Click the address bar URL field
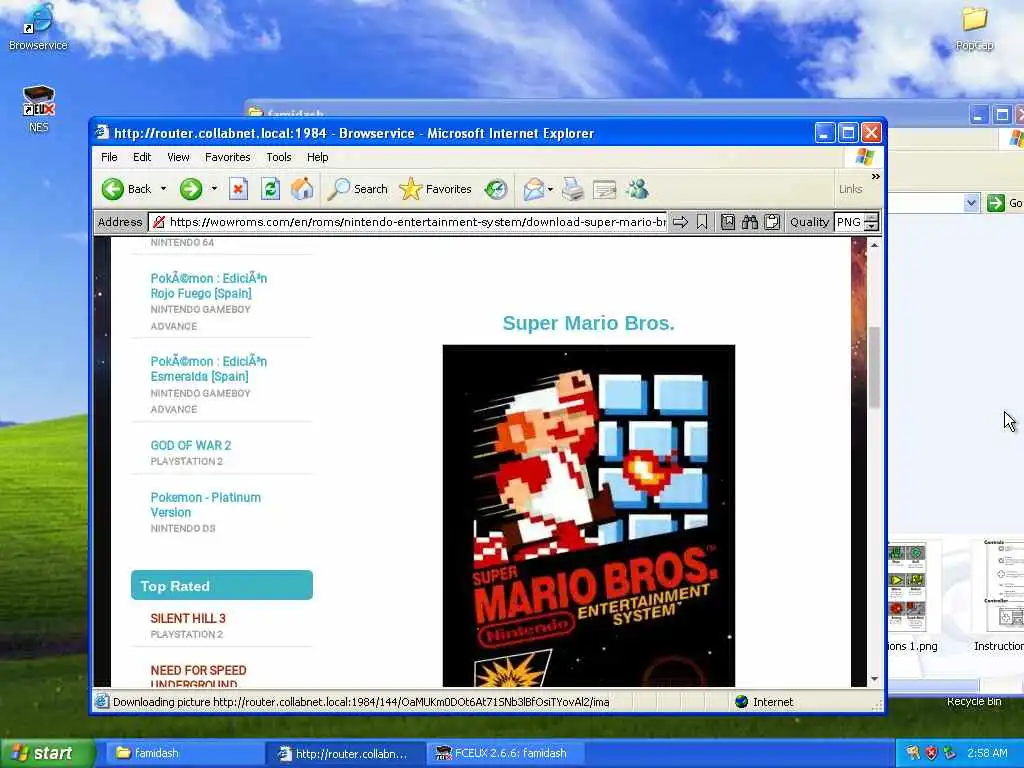The image size is (1024, 768). tap(417, 222)
